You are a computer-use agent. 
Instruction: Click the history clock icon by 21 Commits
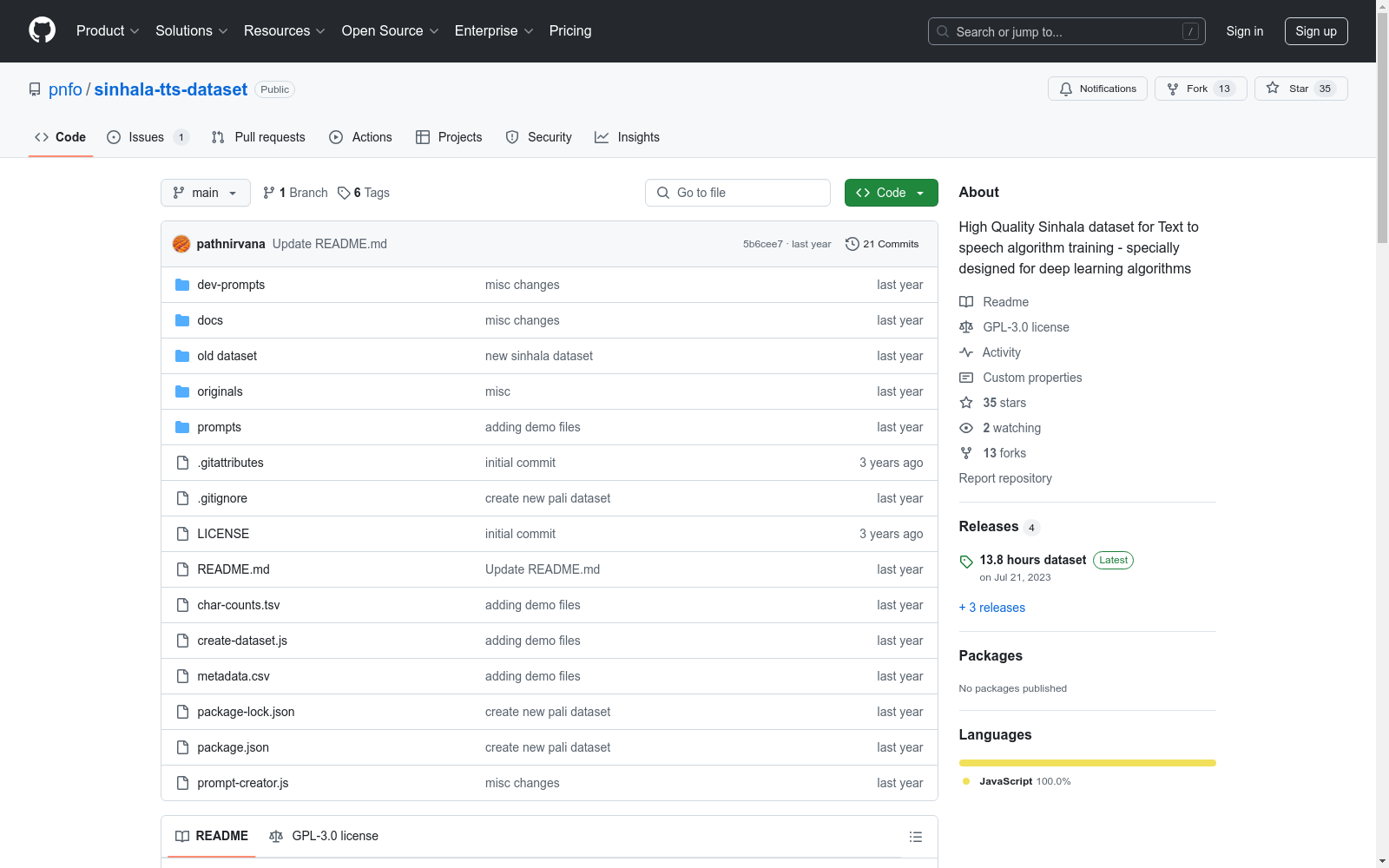(x=852, y=244)
